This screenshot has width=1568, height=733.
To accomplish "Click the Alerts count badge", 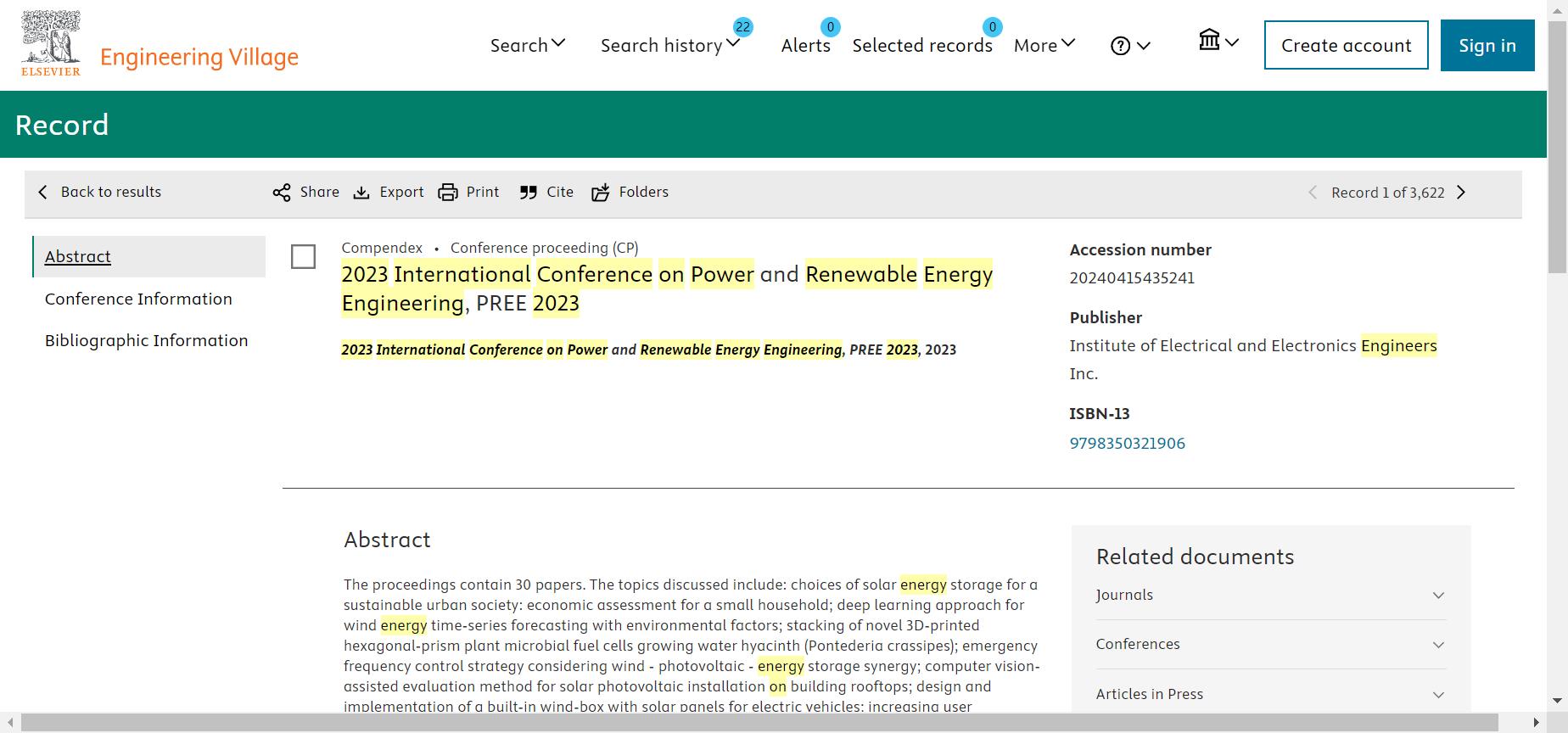I will coord(831,27).
